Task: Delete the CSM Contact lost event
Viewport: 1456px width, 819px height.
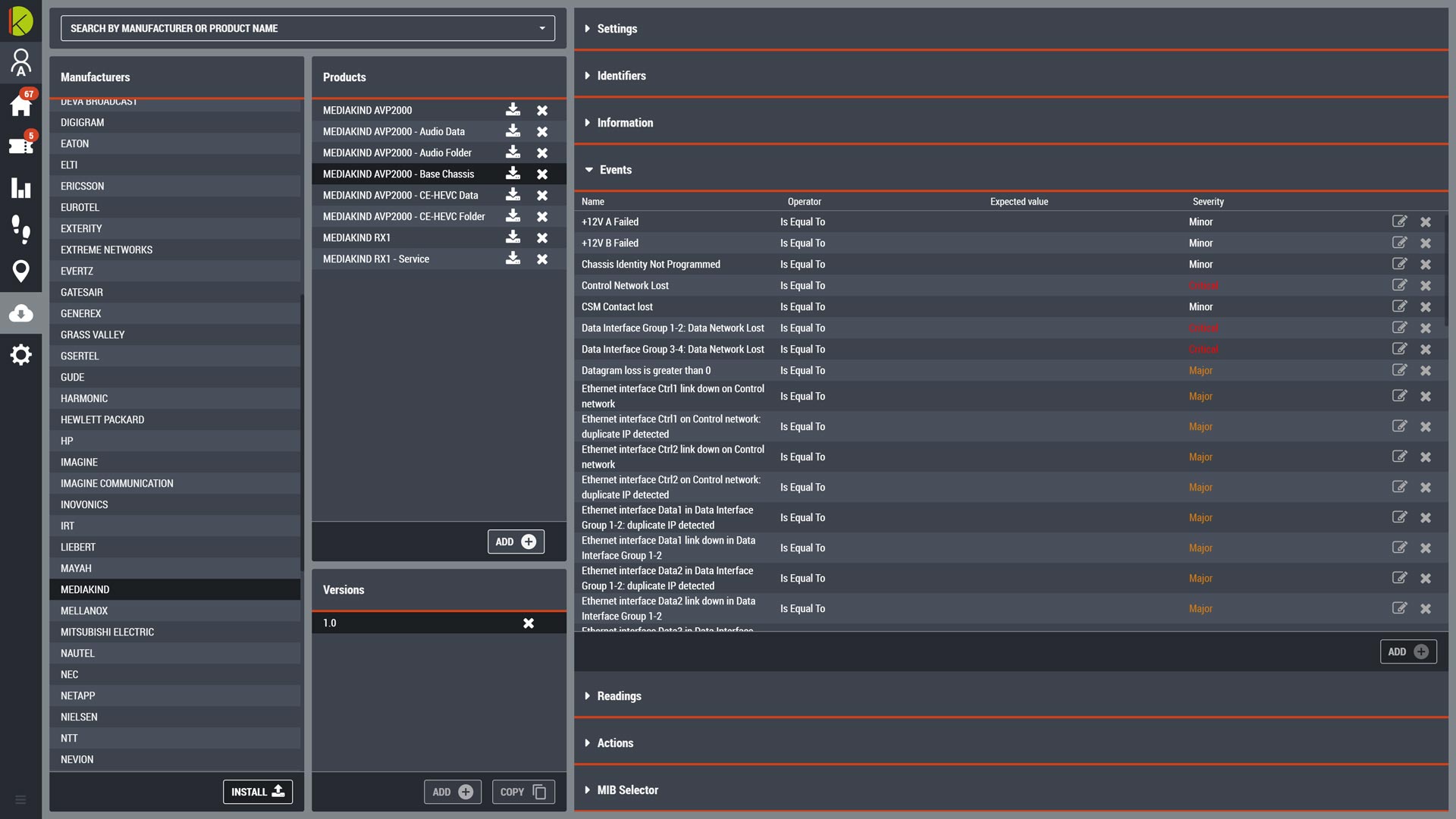Action: pos(1426,307)
